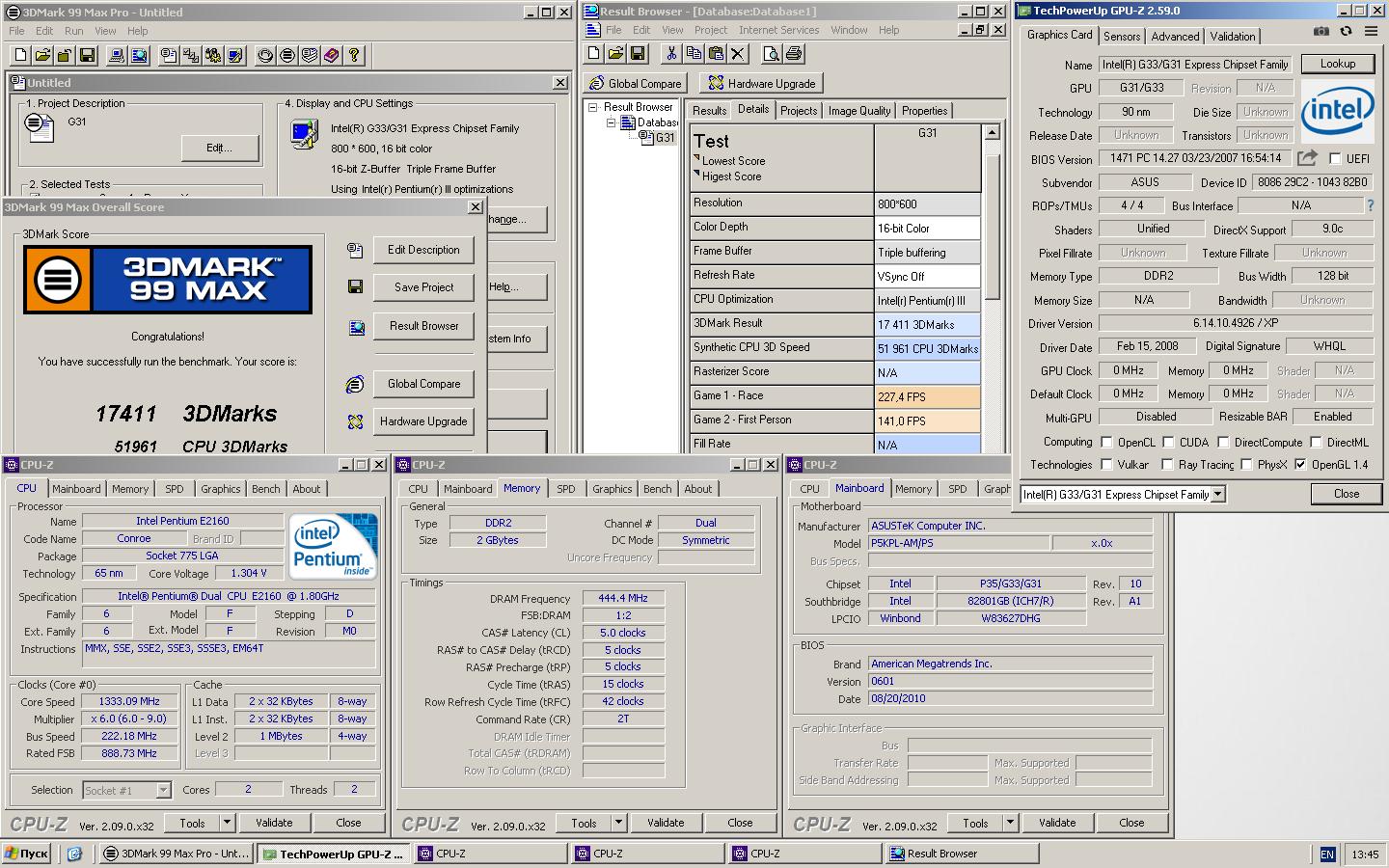The height and width of the screenshot is (868, 1389).
Task: Click the Validate button in CPU-Z Memory window
Action: [x=666, y=823]
